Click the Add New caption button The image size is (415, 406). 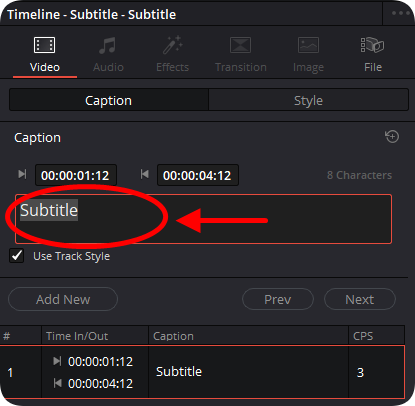[x=63, y=299]
